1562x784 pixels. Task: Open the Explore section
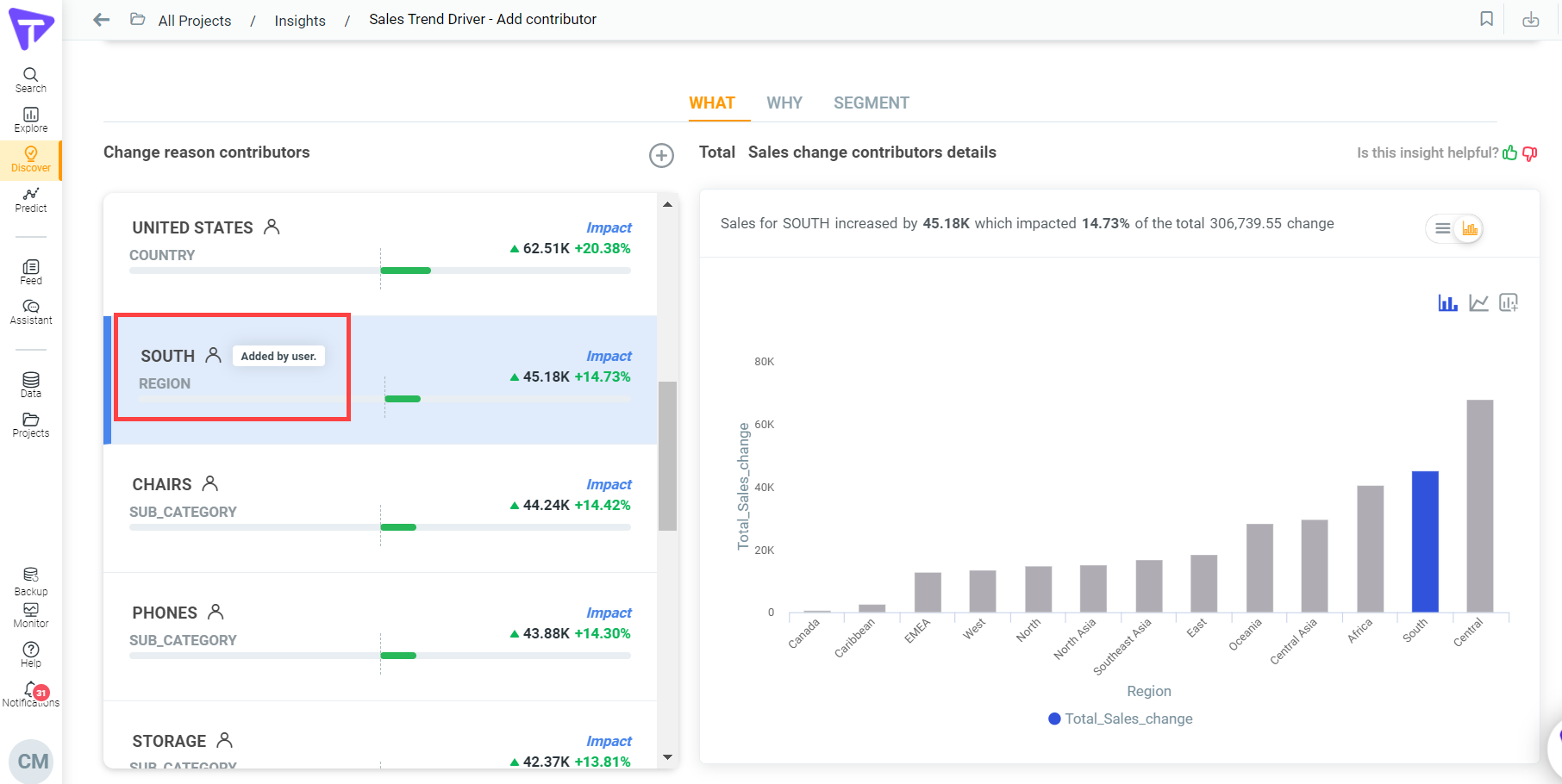tap(30, 120)
